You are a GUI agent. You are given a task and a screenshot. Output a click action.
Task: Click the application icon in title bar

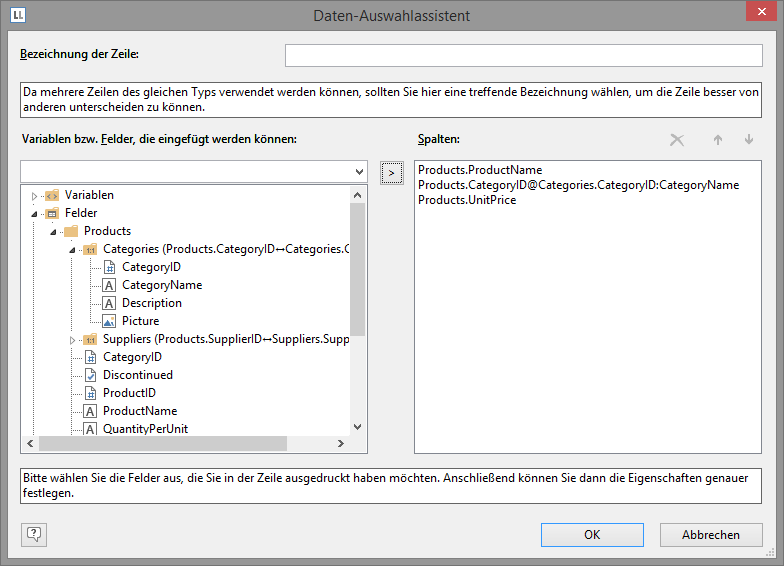coord(18,15)
